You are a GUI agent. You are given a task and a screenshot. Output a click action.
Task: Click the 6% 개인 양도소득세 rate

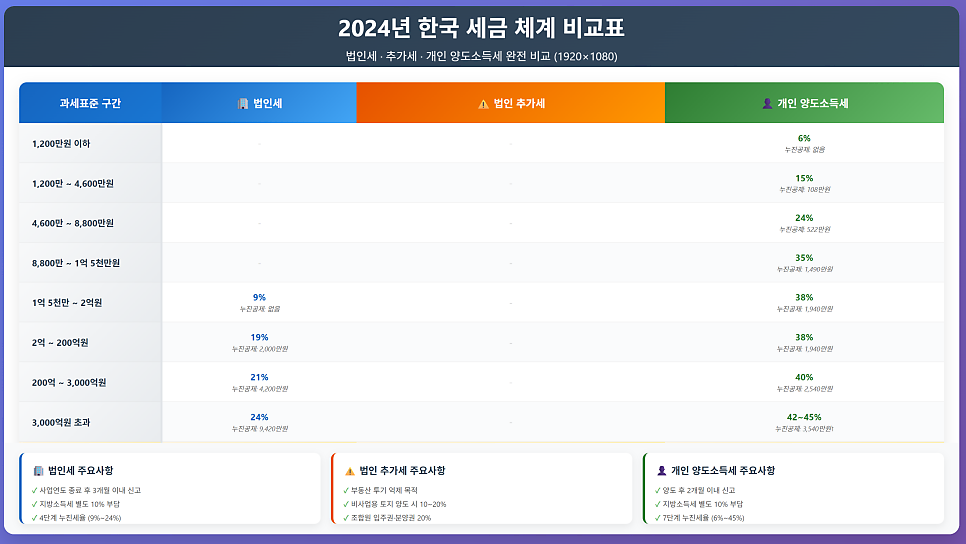pyautogui.click(x=804, y=138)
